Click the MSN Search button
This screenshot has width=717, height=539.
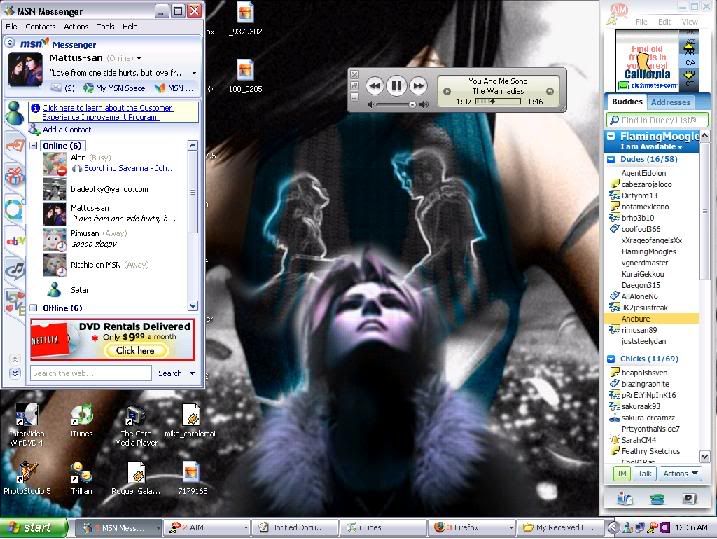(x=170, y=374)
